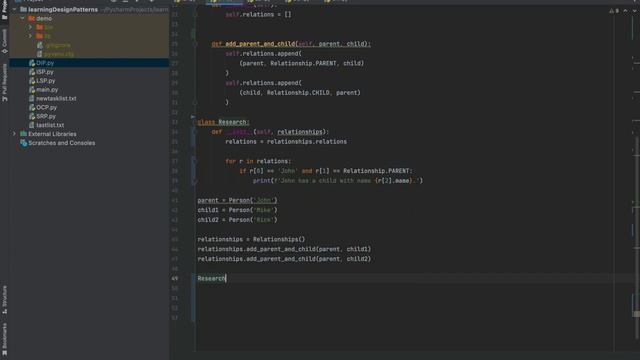Open newtasklist.txt from the project tree
The width and height of the screenshot is (640, 360).
tap(56, 98)
